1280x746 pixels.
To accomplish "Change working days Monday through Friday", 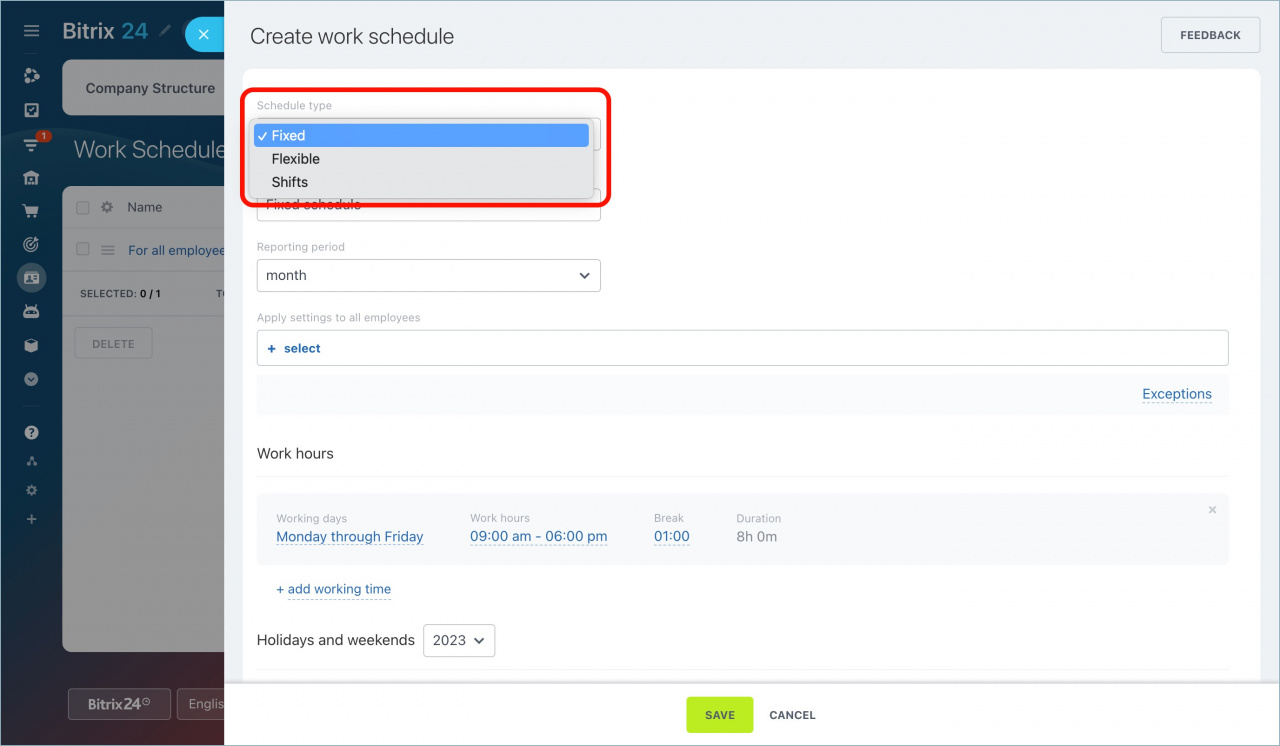I will (350, 537).
